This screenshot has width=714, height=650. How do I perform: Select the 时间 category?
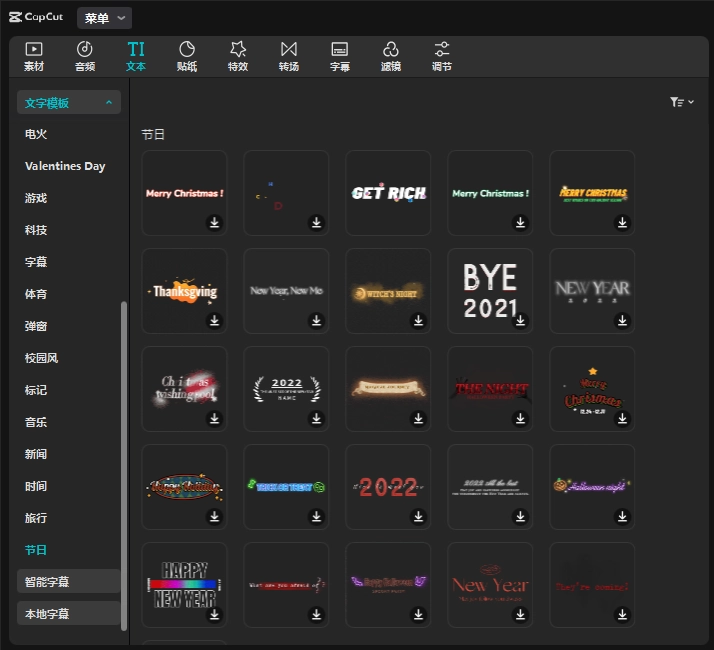click(36, 486)
